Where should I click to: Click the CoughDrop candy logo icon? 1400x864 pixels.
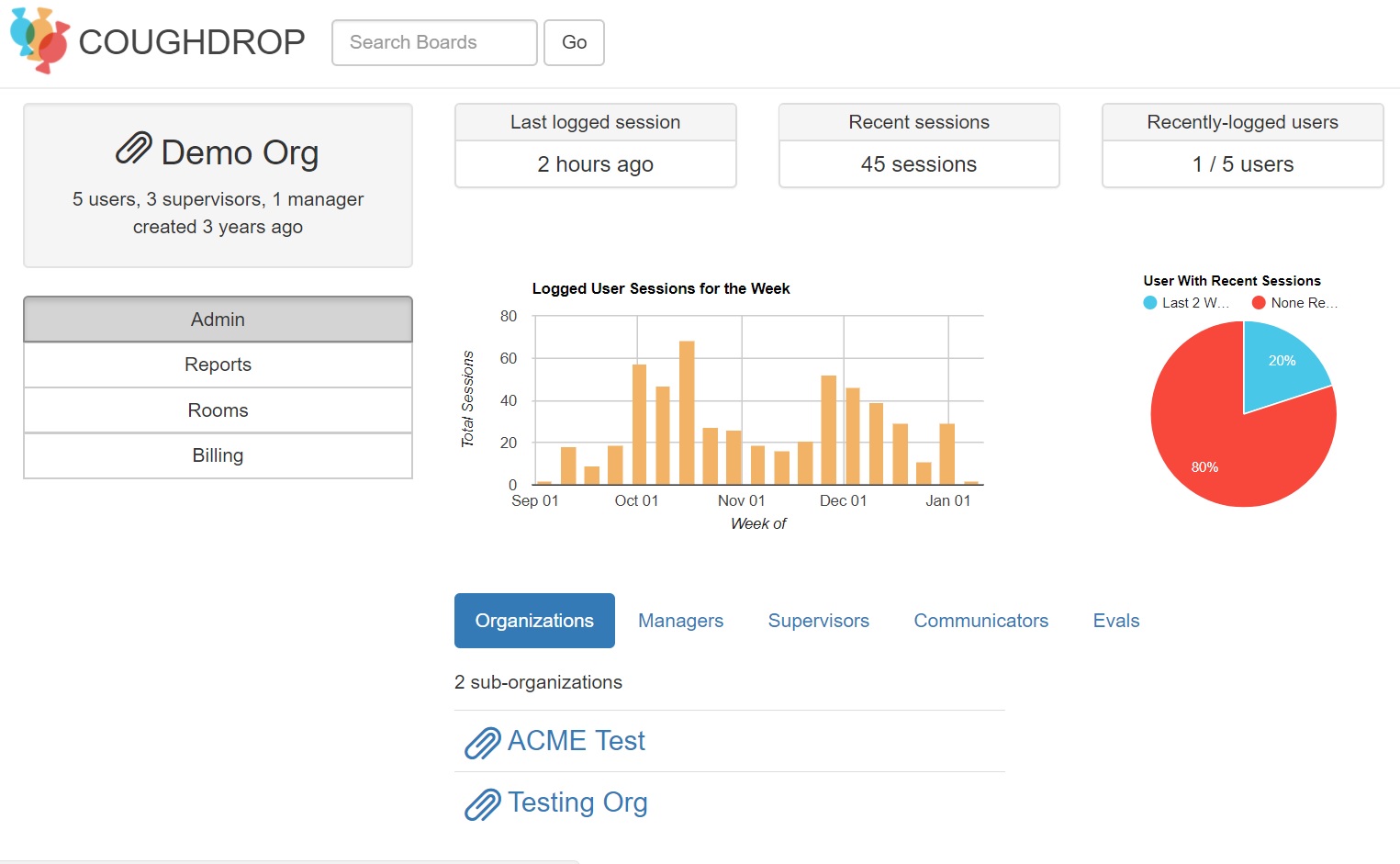39,40
